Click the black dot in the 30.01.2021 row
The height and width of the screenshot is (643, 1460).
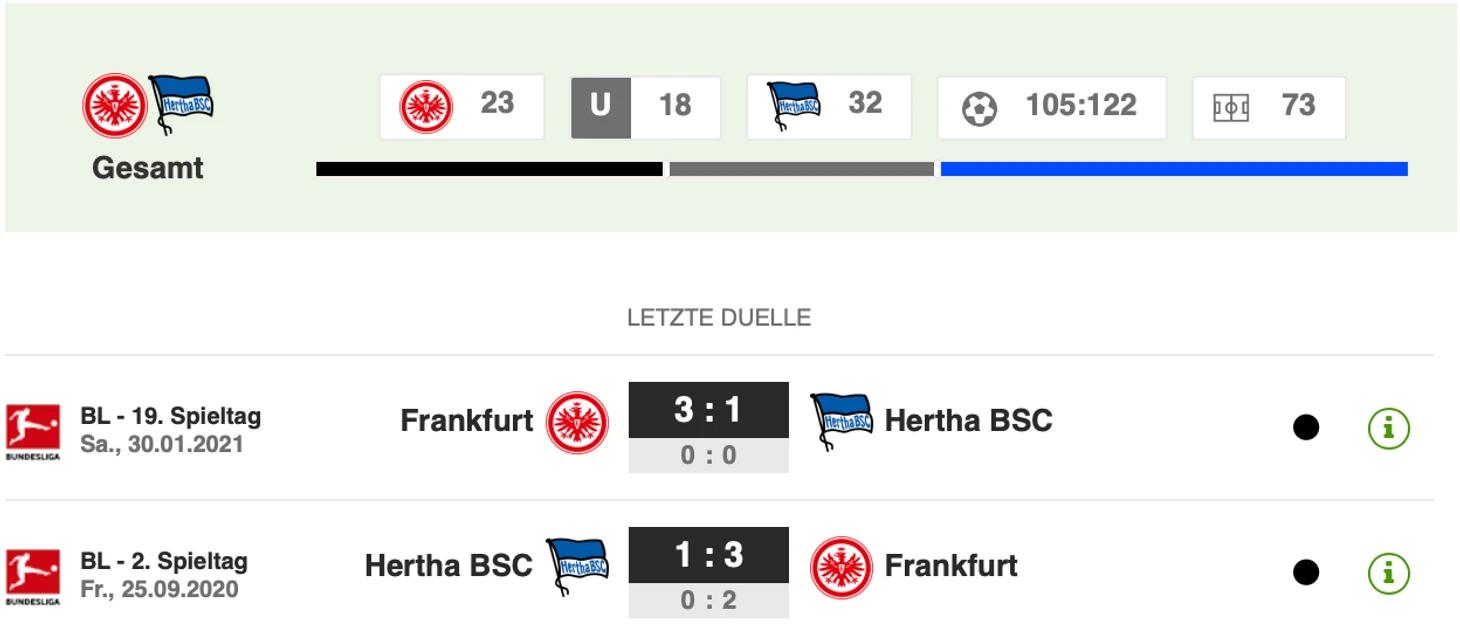coord(1305,428)
